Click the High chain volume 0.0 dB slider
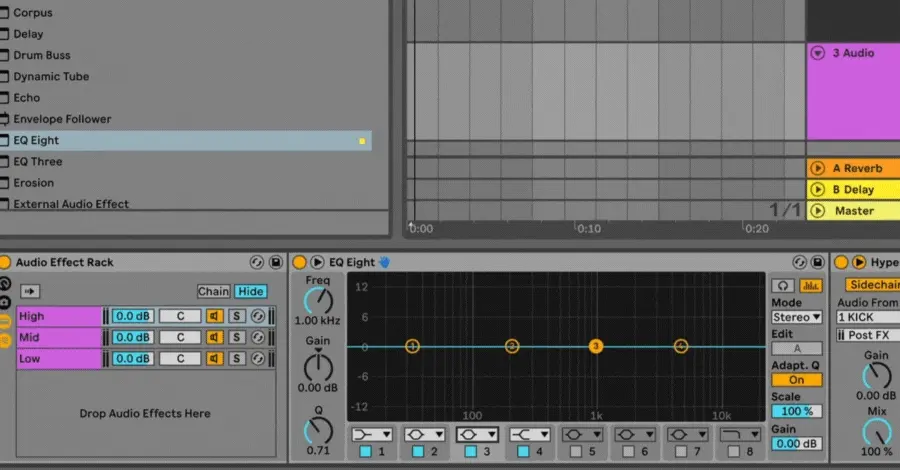900x470 pixels. point(133,316)
